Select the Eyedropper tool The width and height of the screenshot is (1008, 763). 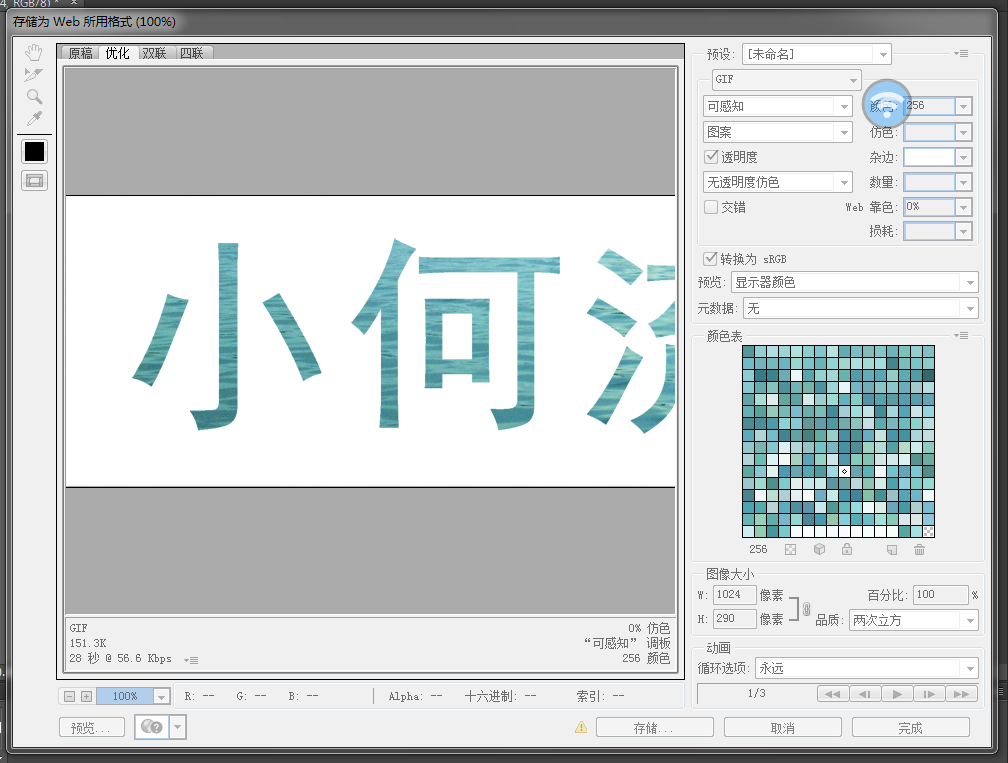pyautogui.click(x=34, y=118)
